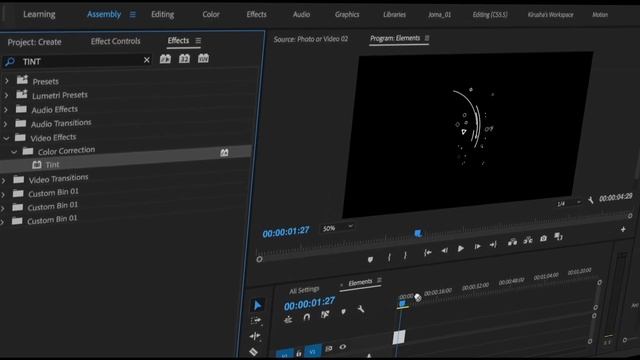Play the Program monitor preview
This screenshot has height=360, width=640.
click(x=461, y=249)
